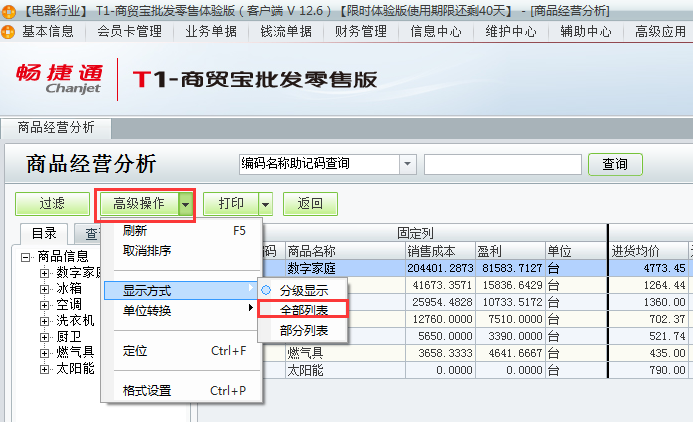
Task: Click the 数字家庭 cell in the table
Action: [345, 268]
